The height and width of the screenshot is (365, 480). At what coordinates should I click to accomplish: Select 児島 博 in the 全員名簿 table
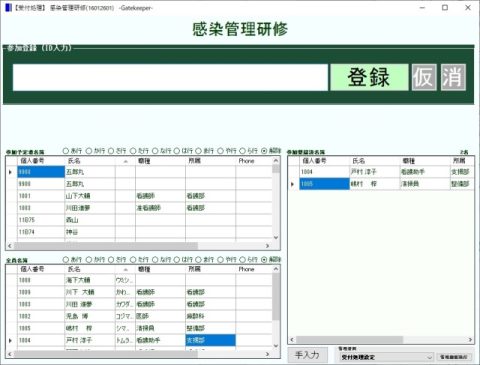tap(90, 316)
